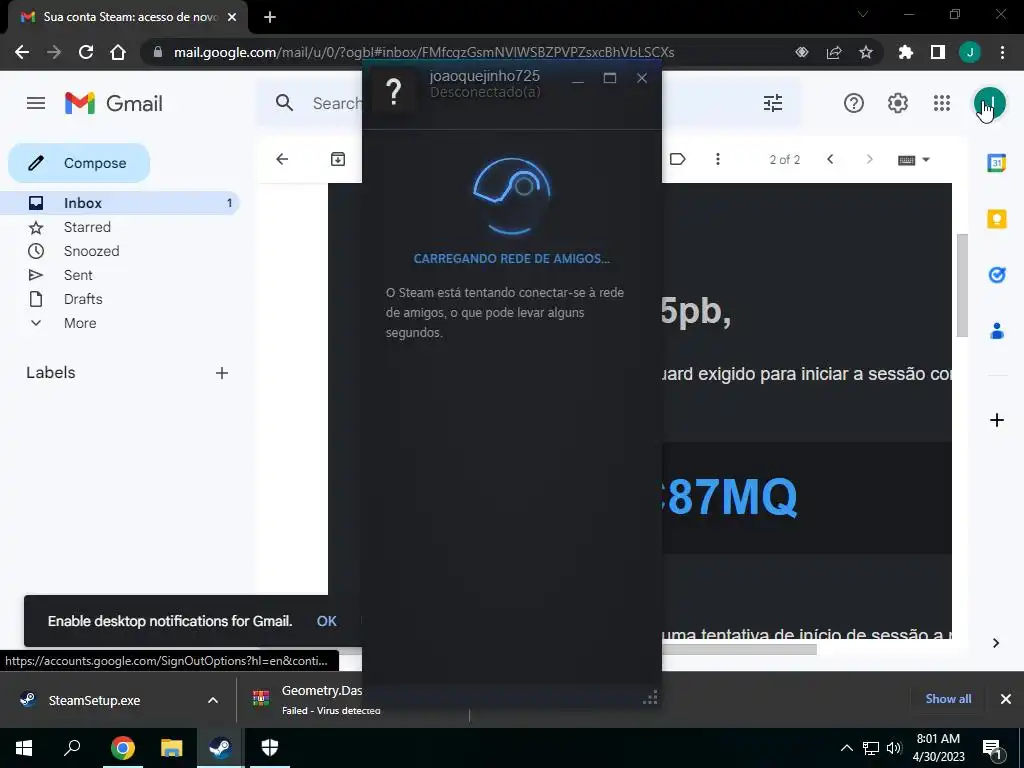Close the downloads bar
The height and width of the screenshot is (768, 1024).
1006,699
